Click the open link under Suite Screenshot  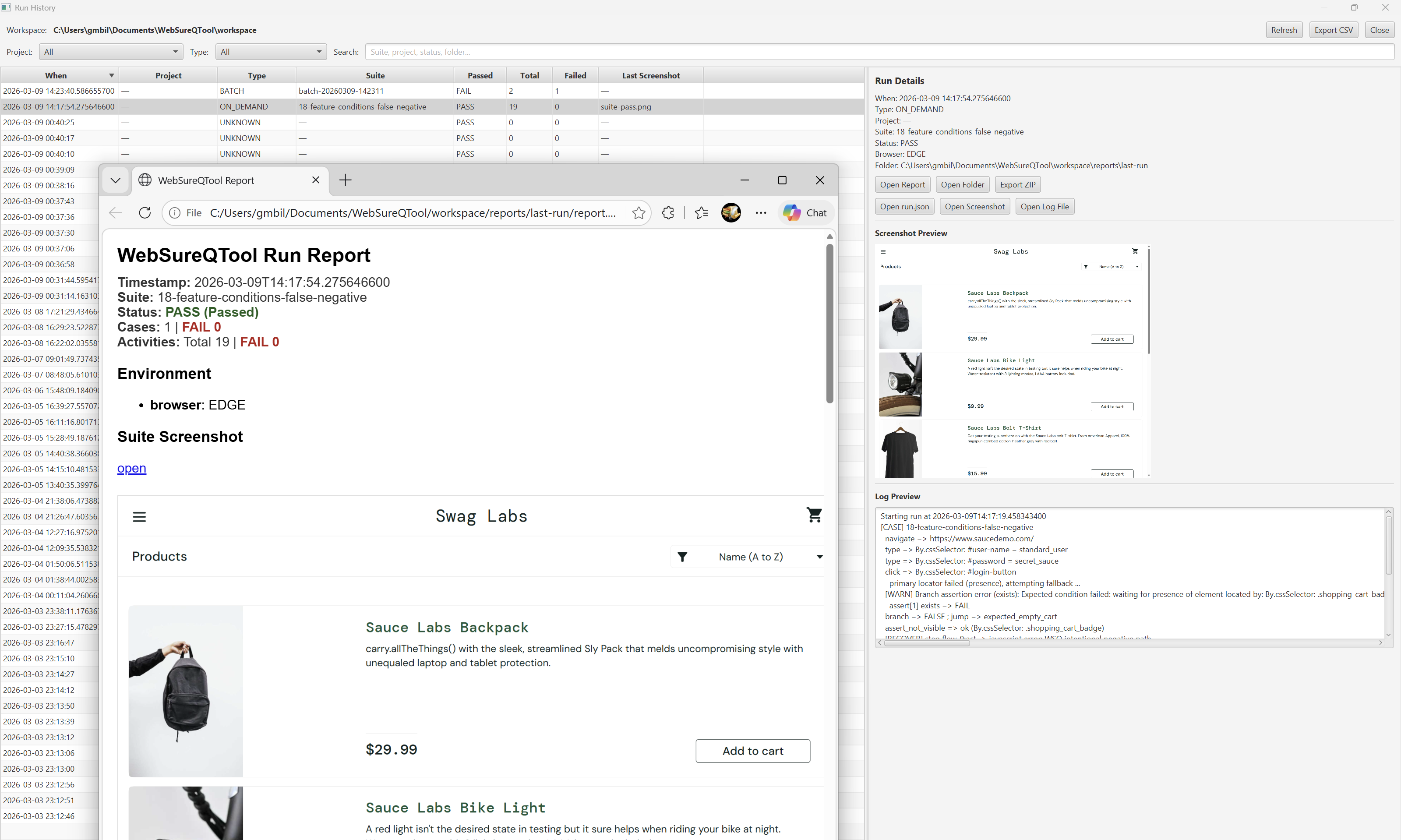click(131, 468)
